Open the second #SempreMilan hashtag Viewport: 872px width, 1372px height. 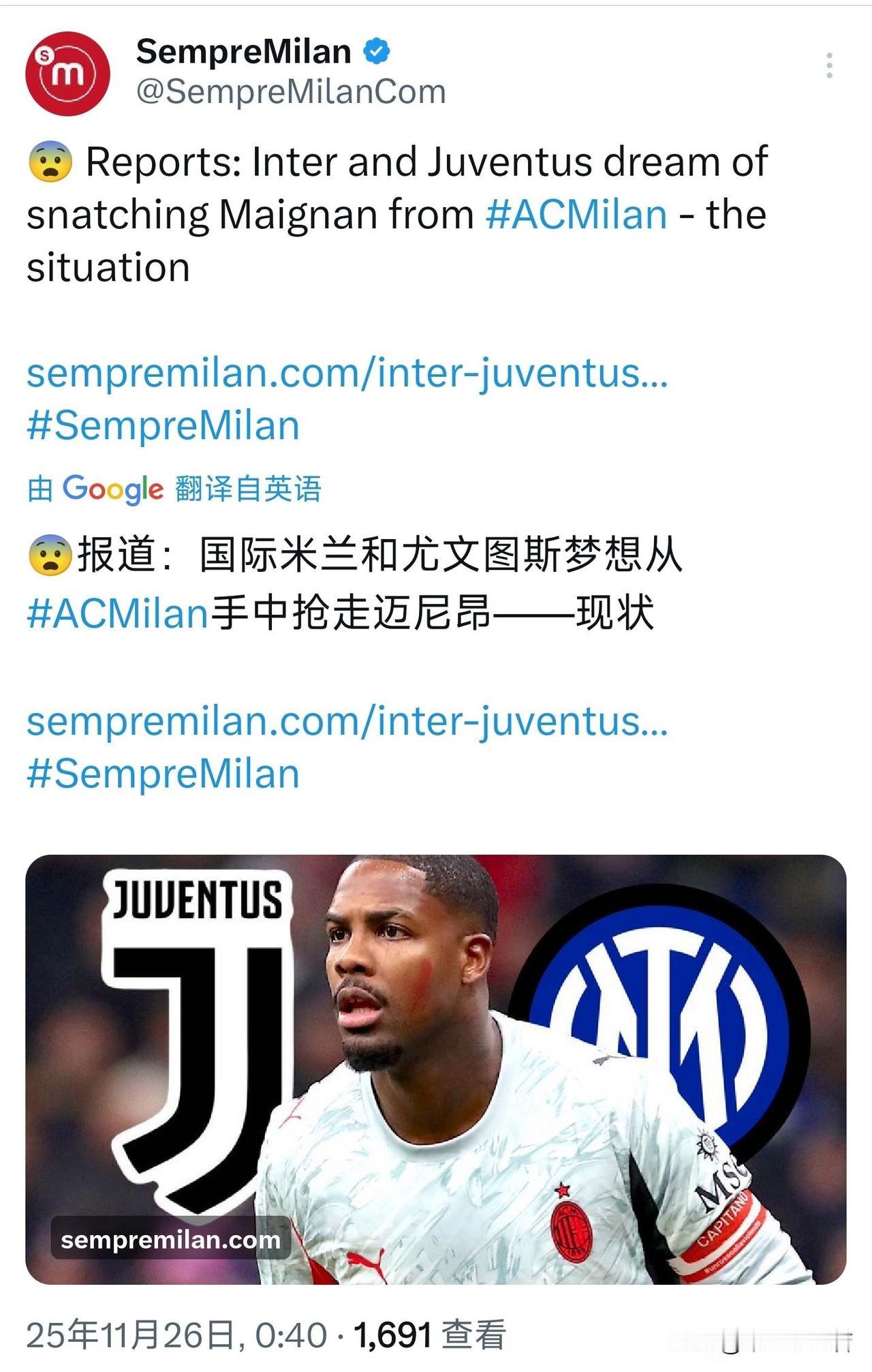(x=163, y=774)
